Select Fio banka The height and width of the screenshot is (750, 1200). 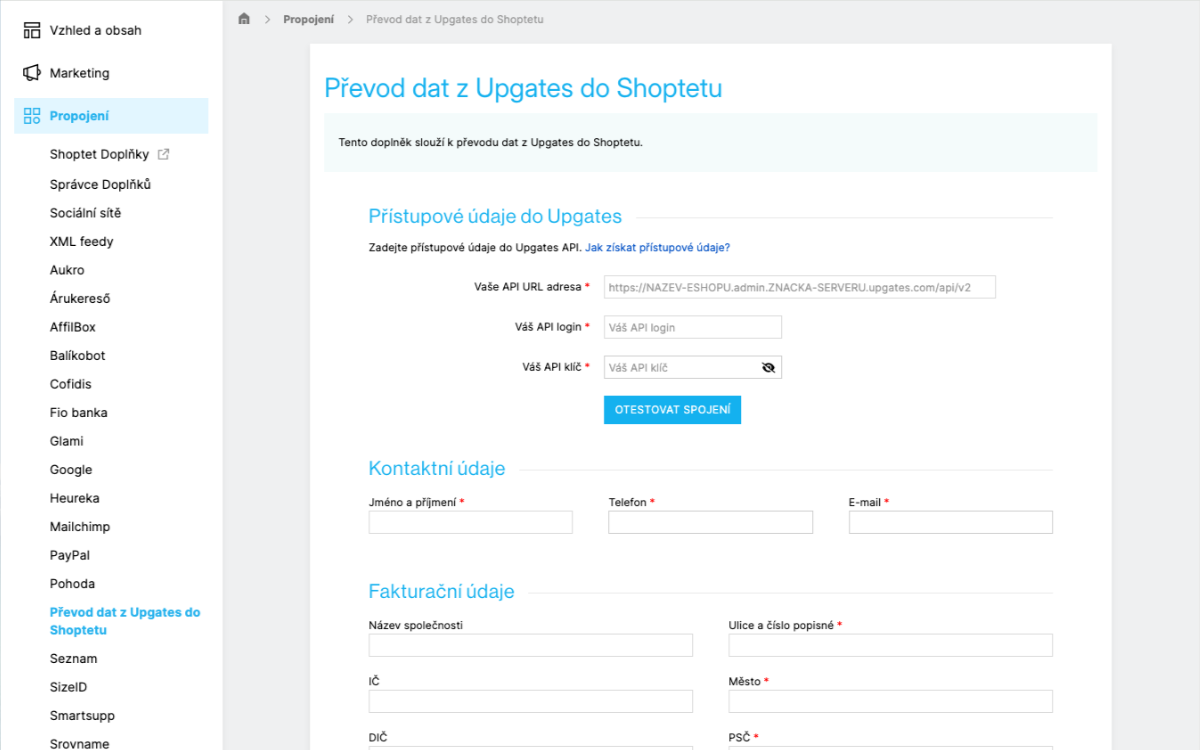point(79,412)
